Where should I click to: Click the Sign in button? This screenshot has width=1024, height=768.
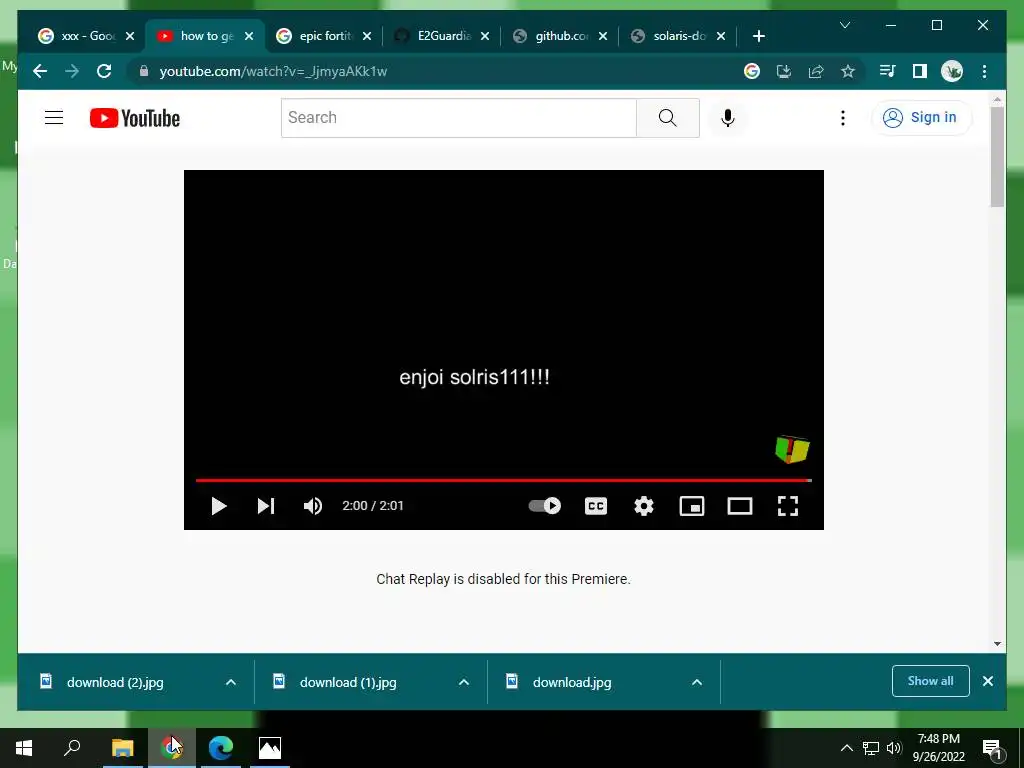pos(921,118)
